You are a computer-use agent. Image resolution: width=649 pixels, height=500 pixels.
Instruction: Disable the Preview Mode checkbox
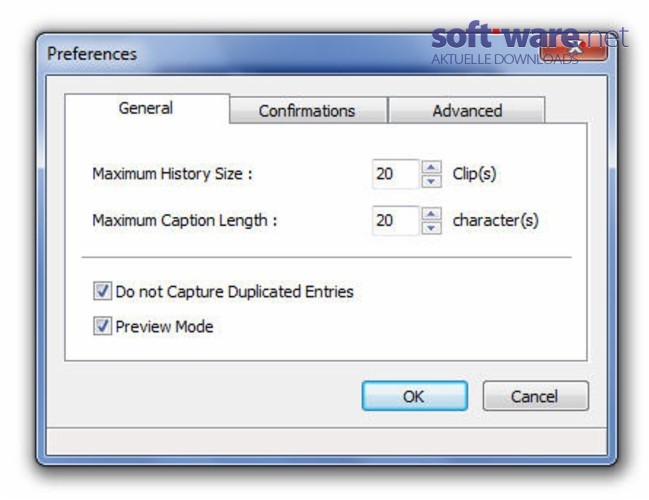tap(102, 326)
